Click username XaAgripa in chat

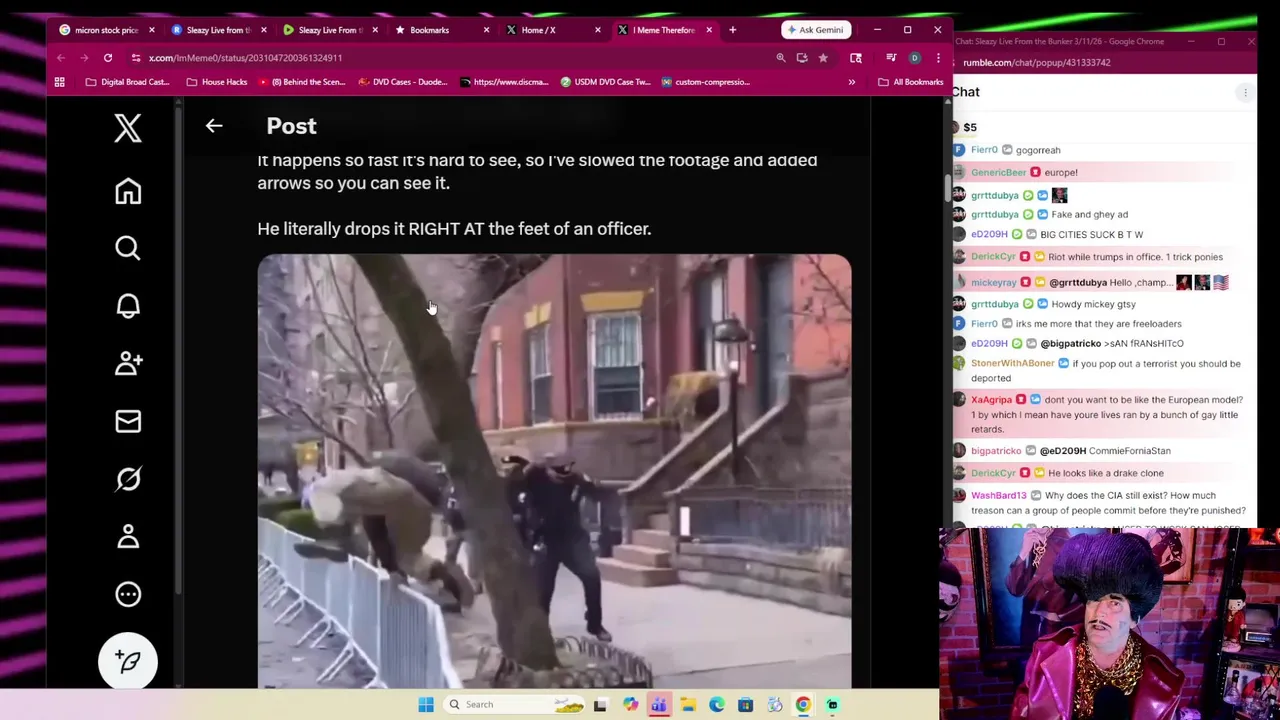991,400
